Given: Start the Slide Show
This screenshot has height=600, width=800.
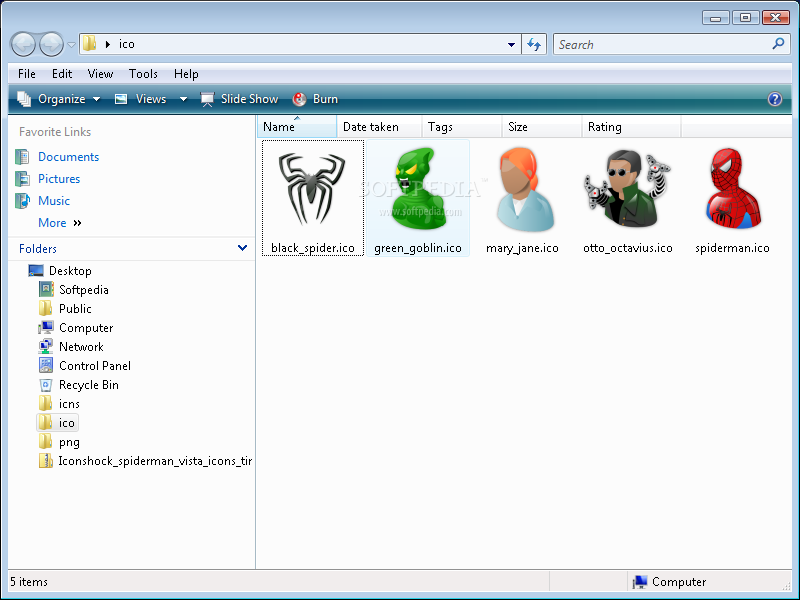Looking at the screenshot, I should (x=239, y=99).
